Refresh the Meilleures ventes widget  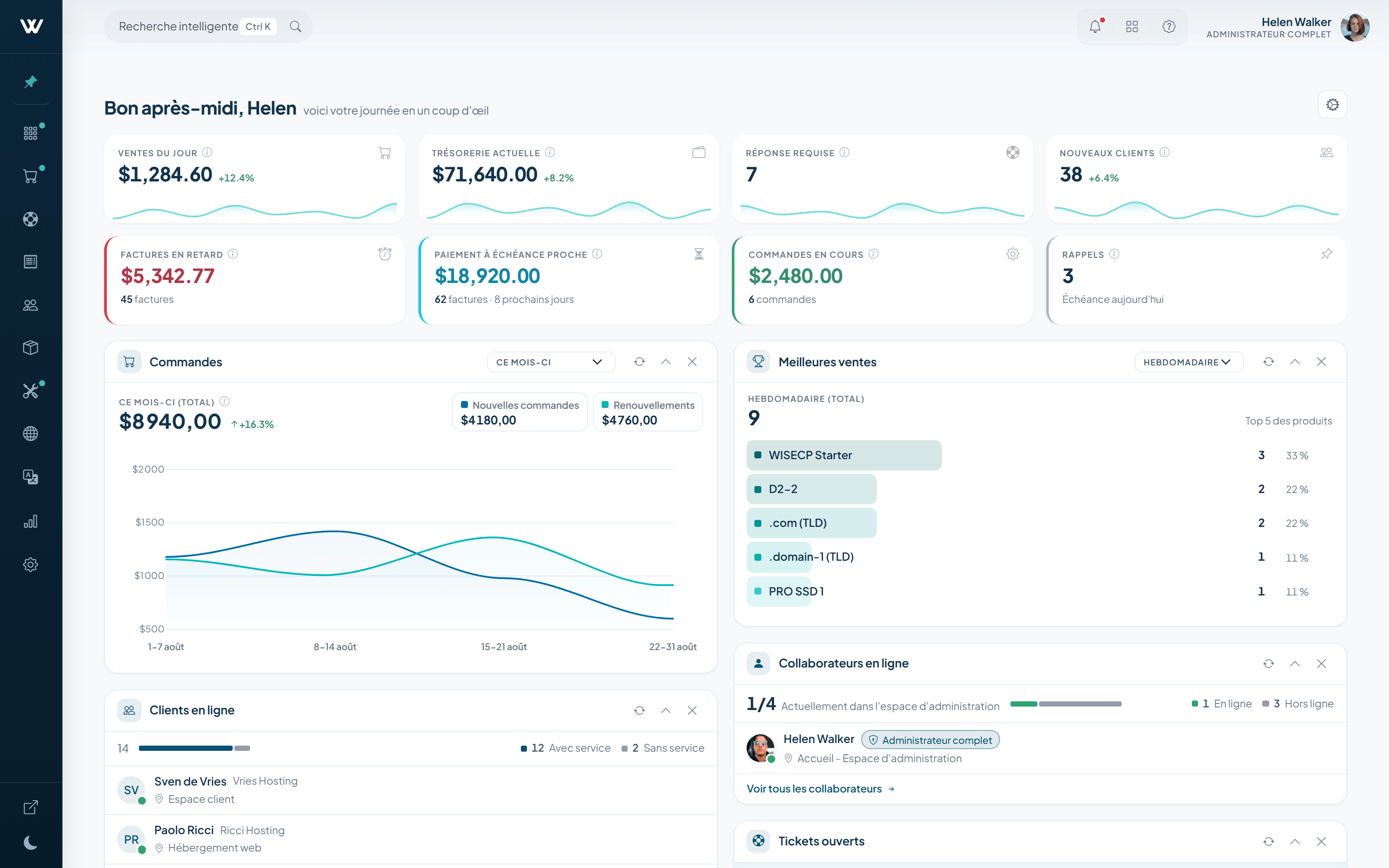click(1268, 362)
